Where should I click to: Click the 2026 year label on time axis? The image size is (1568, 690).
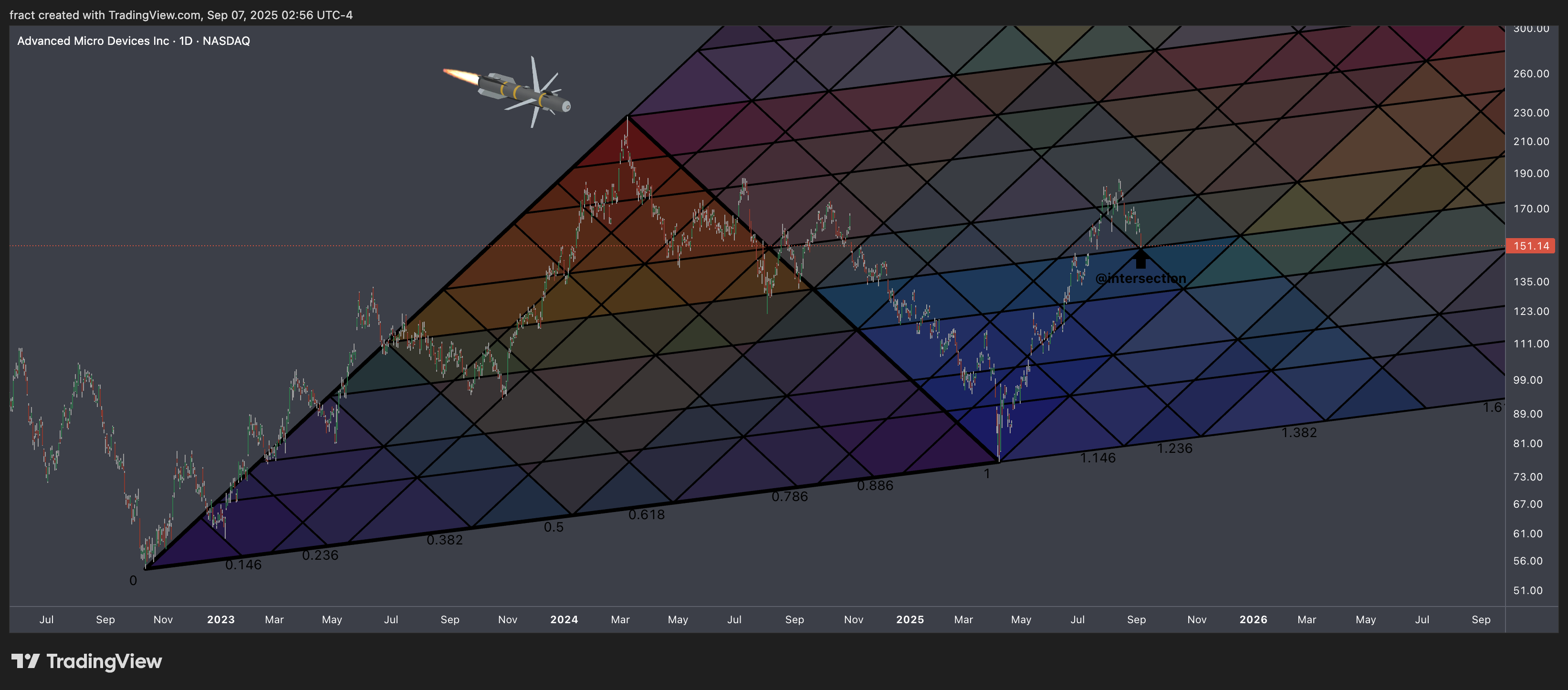click(1254, 619)
